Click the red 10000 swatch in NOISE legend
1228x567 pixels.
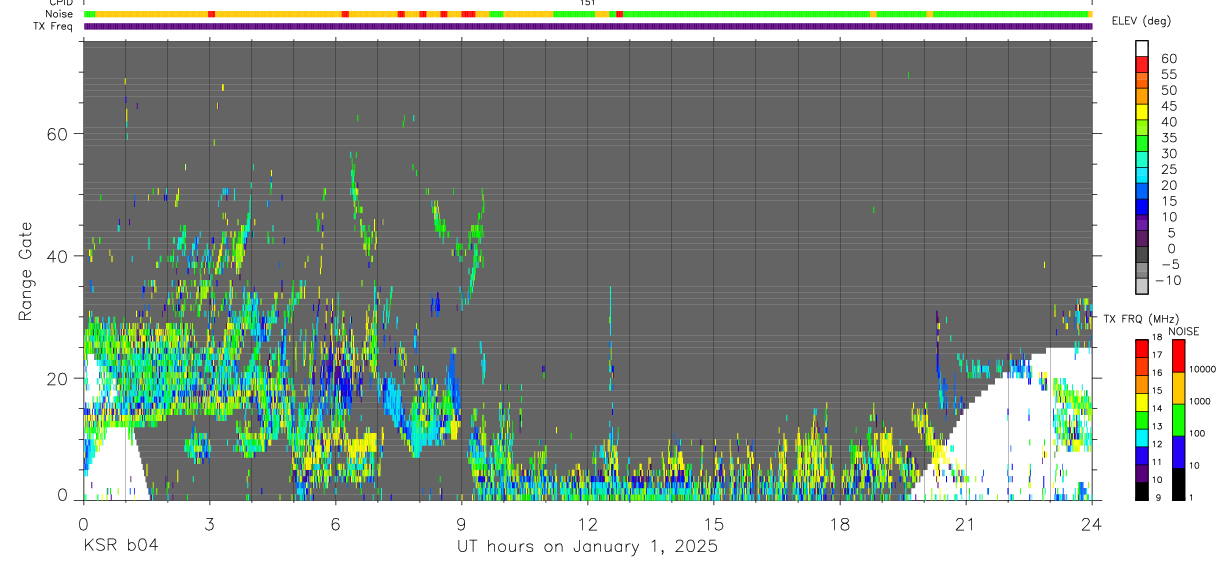click(1178, 356)
